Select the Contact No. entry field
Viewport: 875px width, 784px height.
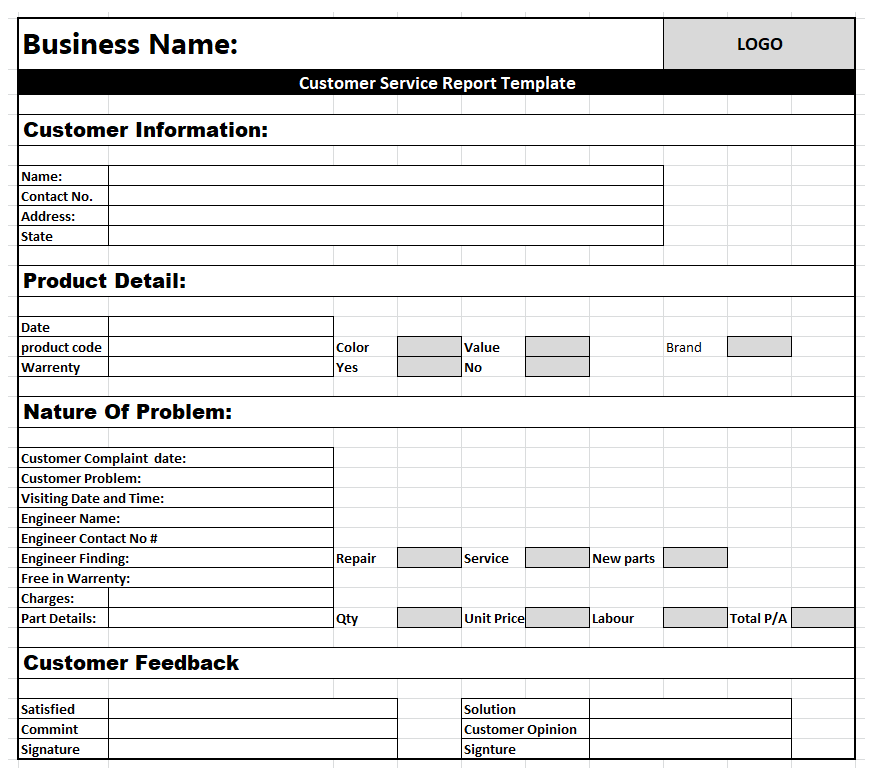point(385,196)
